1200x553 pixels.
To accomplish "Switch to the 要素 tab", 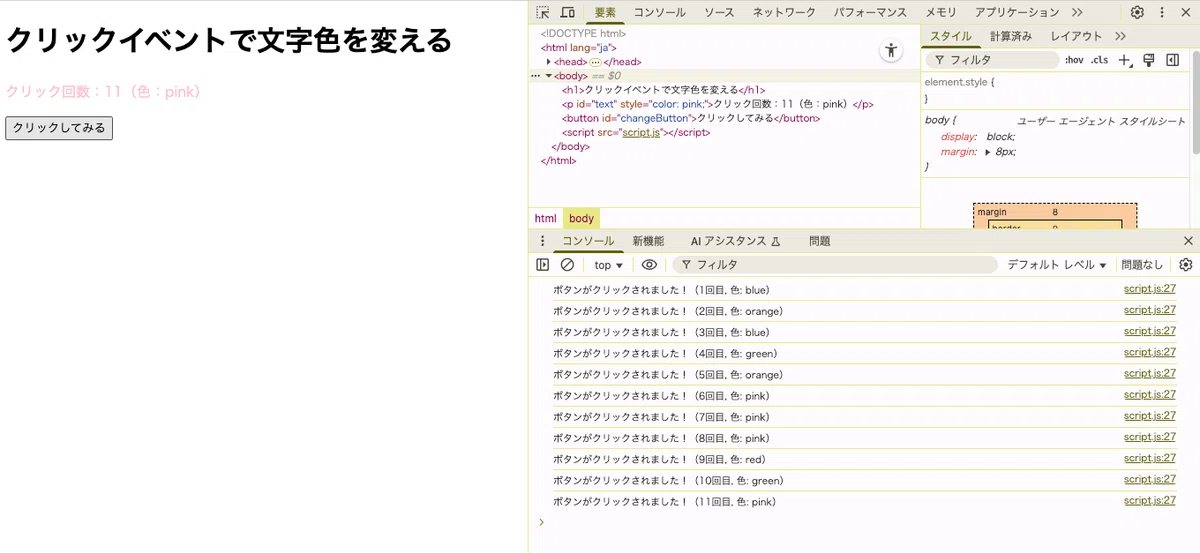I will (x=605, y=12).
